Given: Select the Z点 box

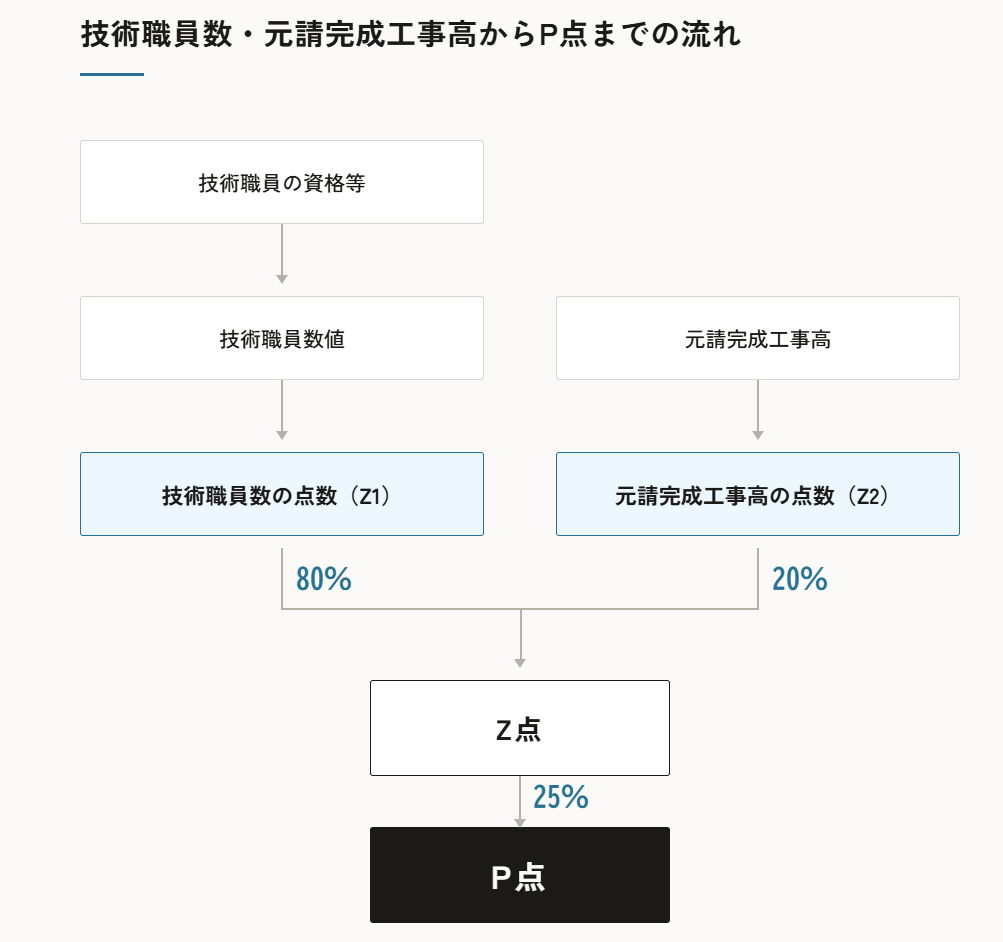Looking at the screenshot, I should [519, 728].
